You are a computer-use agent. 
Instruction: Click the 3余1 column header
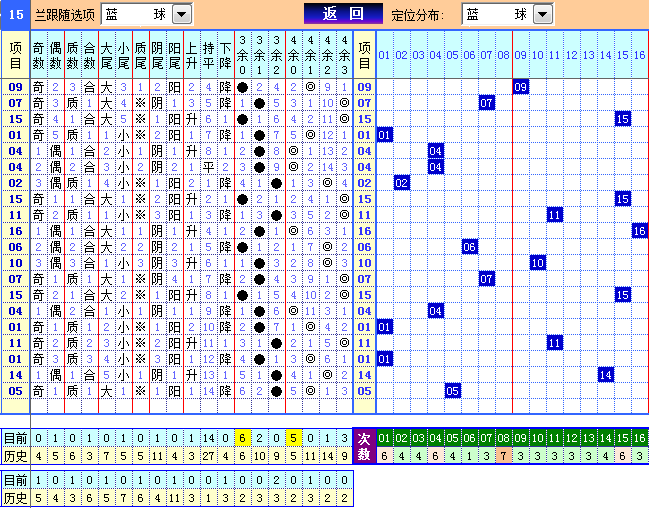260,55
